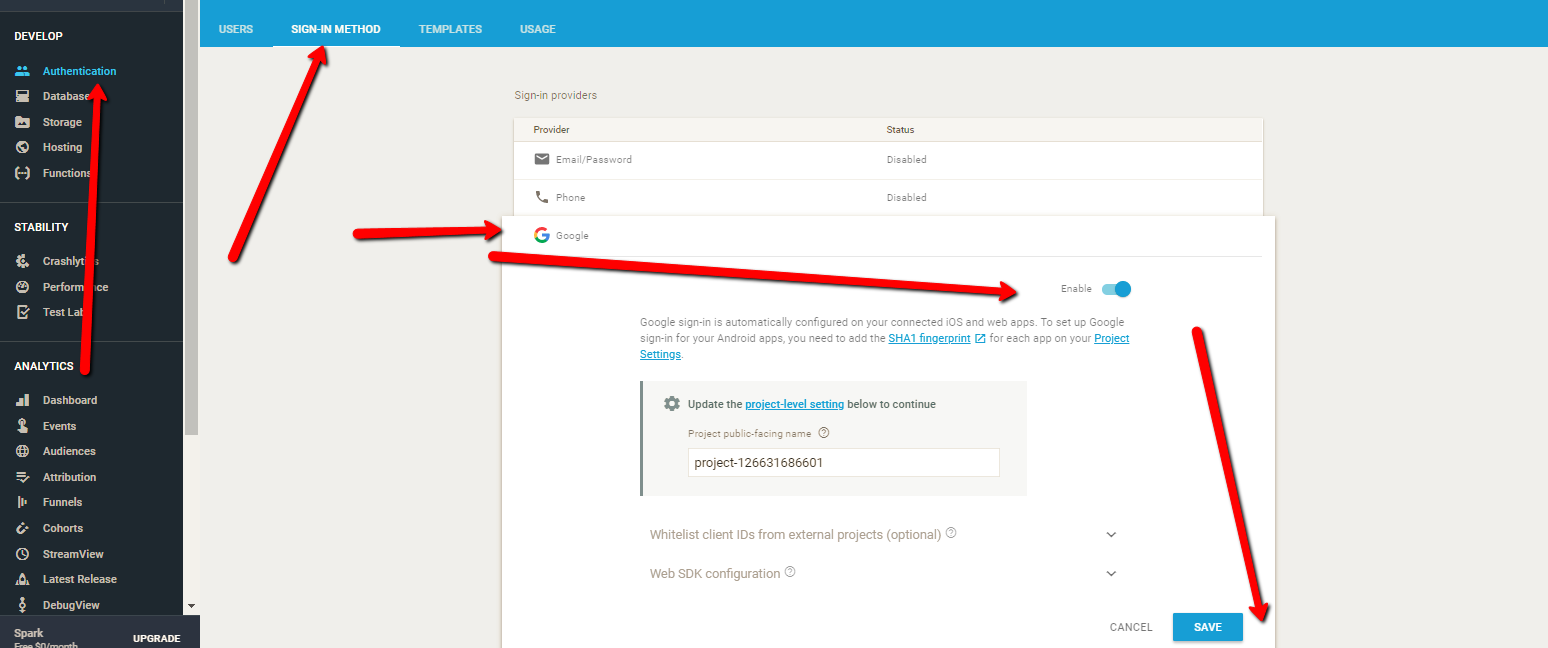This screenshot has width=1548, height=648.
Task: Open the Crashlytics icon
Action: (x=22, y=261)
